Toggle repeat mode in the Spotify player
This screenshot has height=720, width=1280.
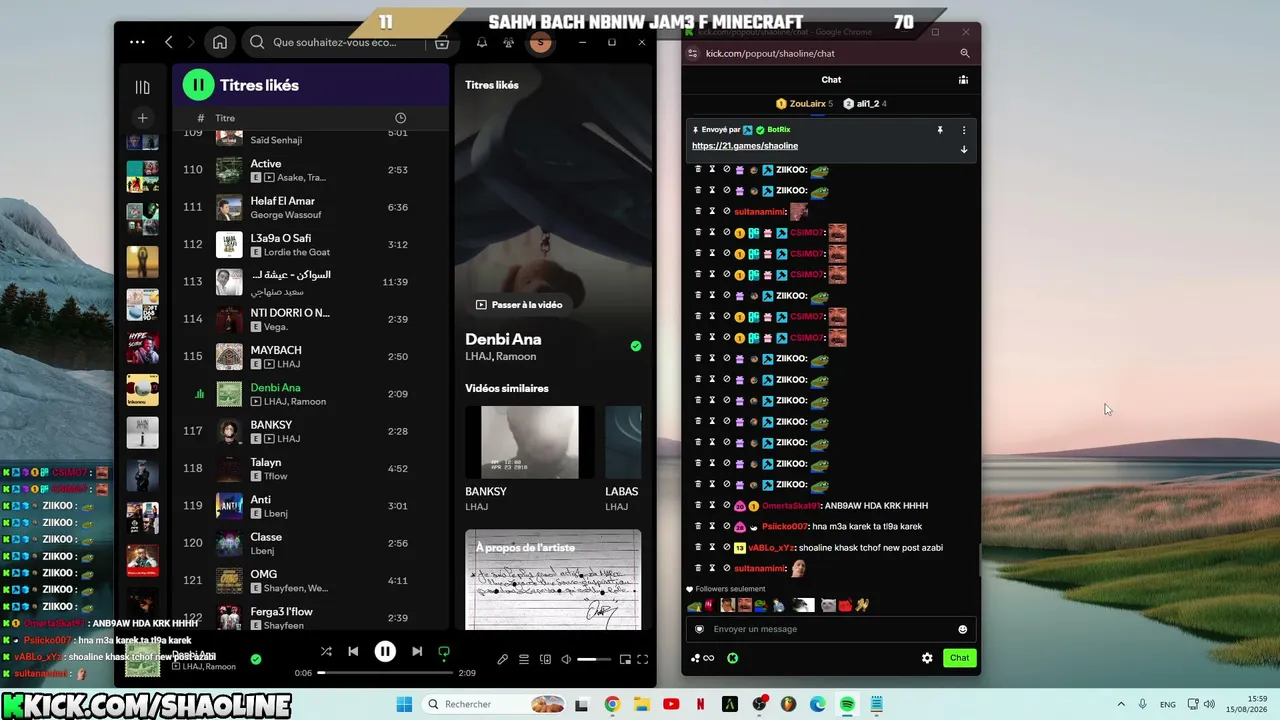[444, 651]
